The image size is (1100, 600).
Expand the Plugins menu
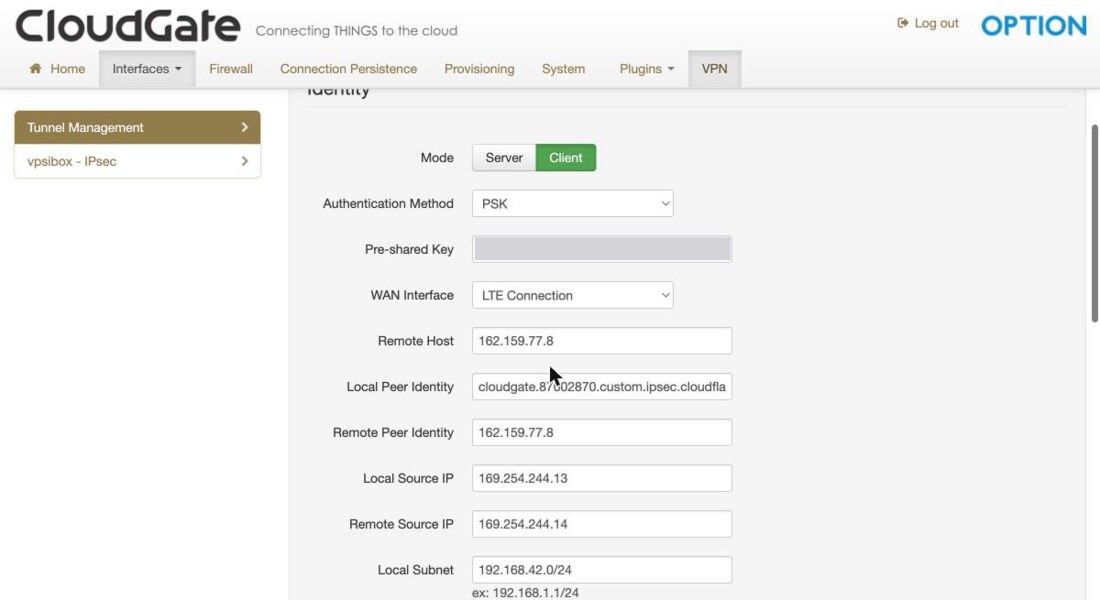646,69
